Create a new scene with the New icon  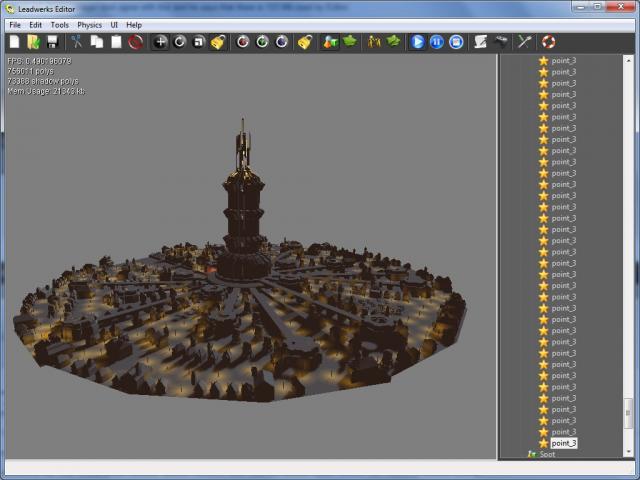14,42
